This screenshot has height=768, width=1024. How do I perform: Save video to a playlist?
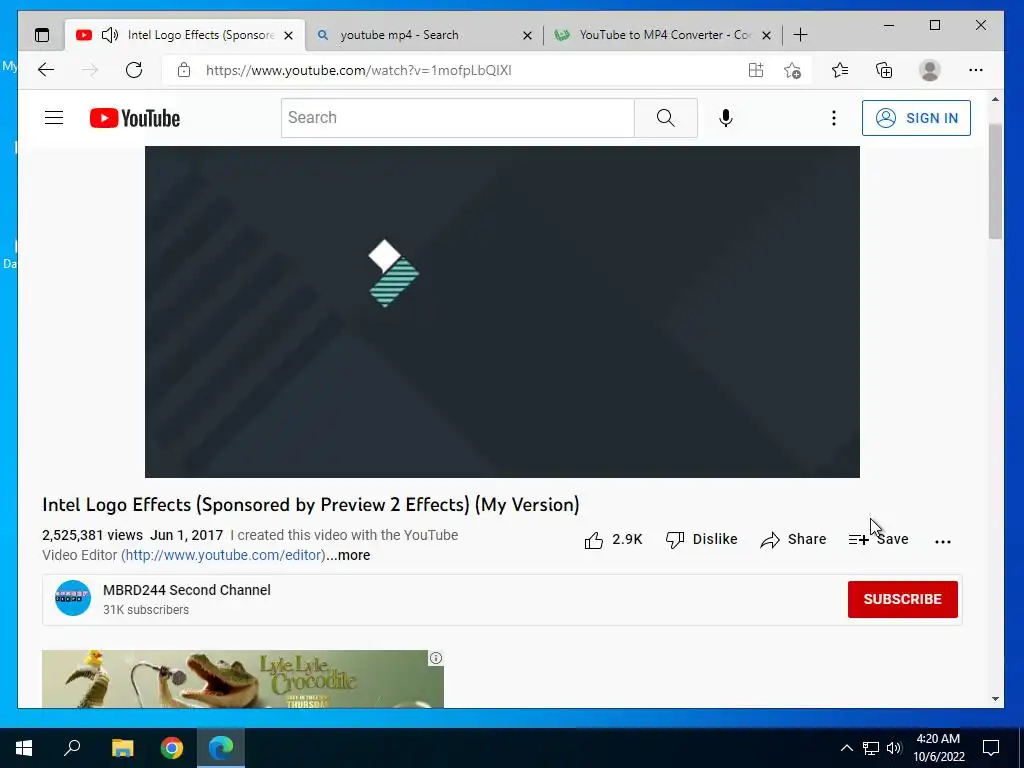pos(878,539)
